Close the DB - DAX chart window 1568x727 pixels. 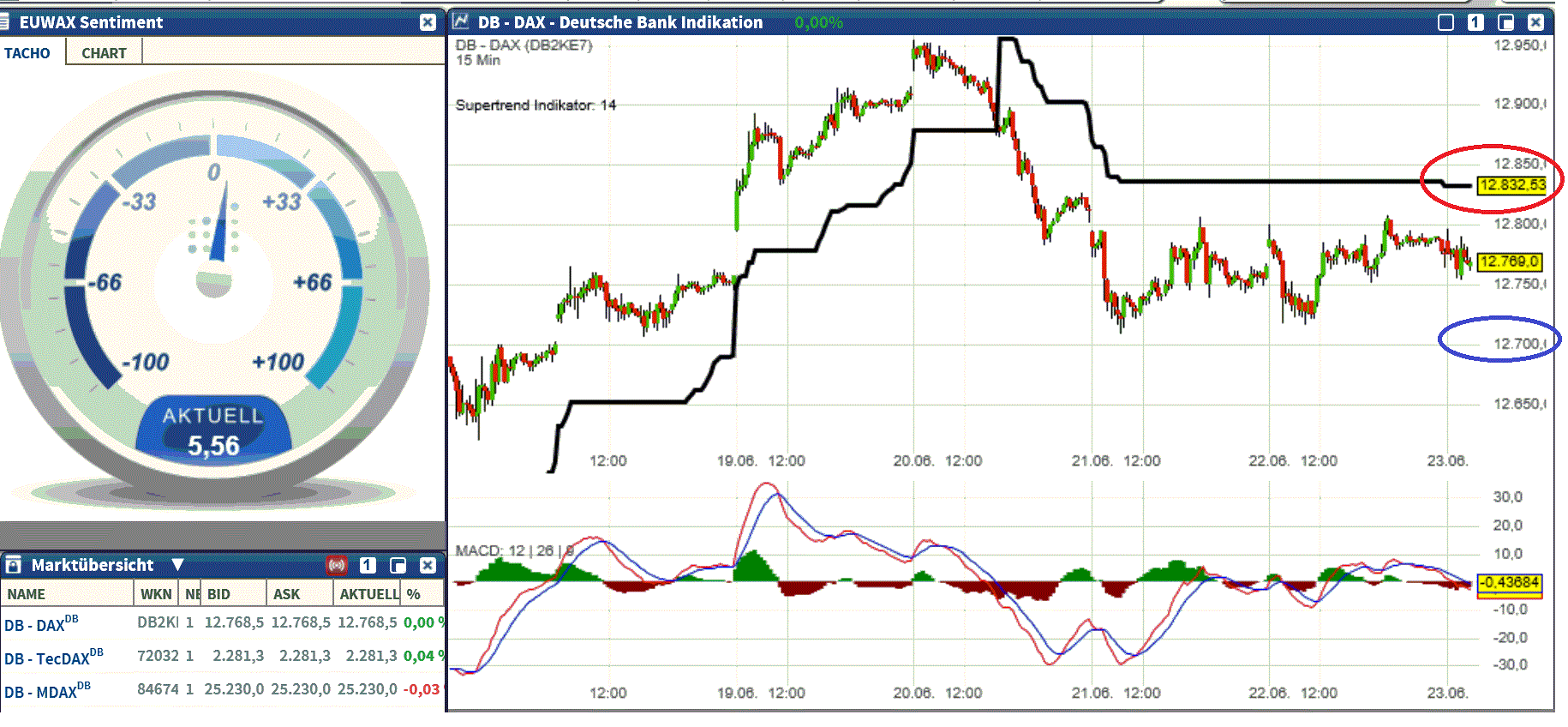coord(1535,22)
